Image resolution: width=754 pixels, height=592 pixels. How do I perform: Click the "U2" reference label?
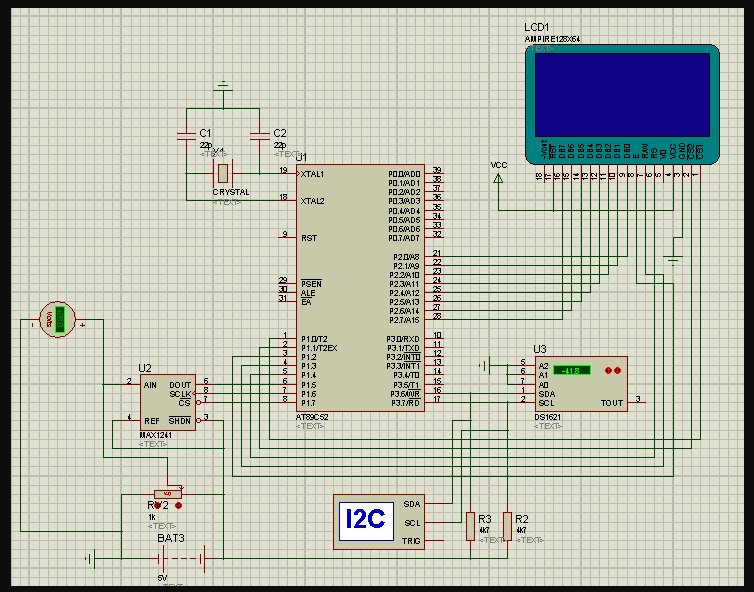click(x=145, y=368)
